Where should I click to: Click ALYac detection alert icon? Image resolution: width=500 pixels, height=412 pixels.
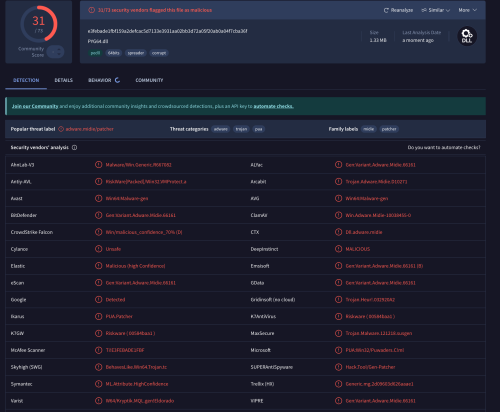(338, 165)
